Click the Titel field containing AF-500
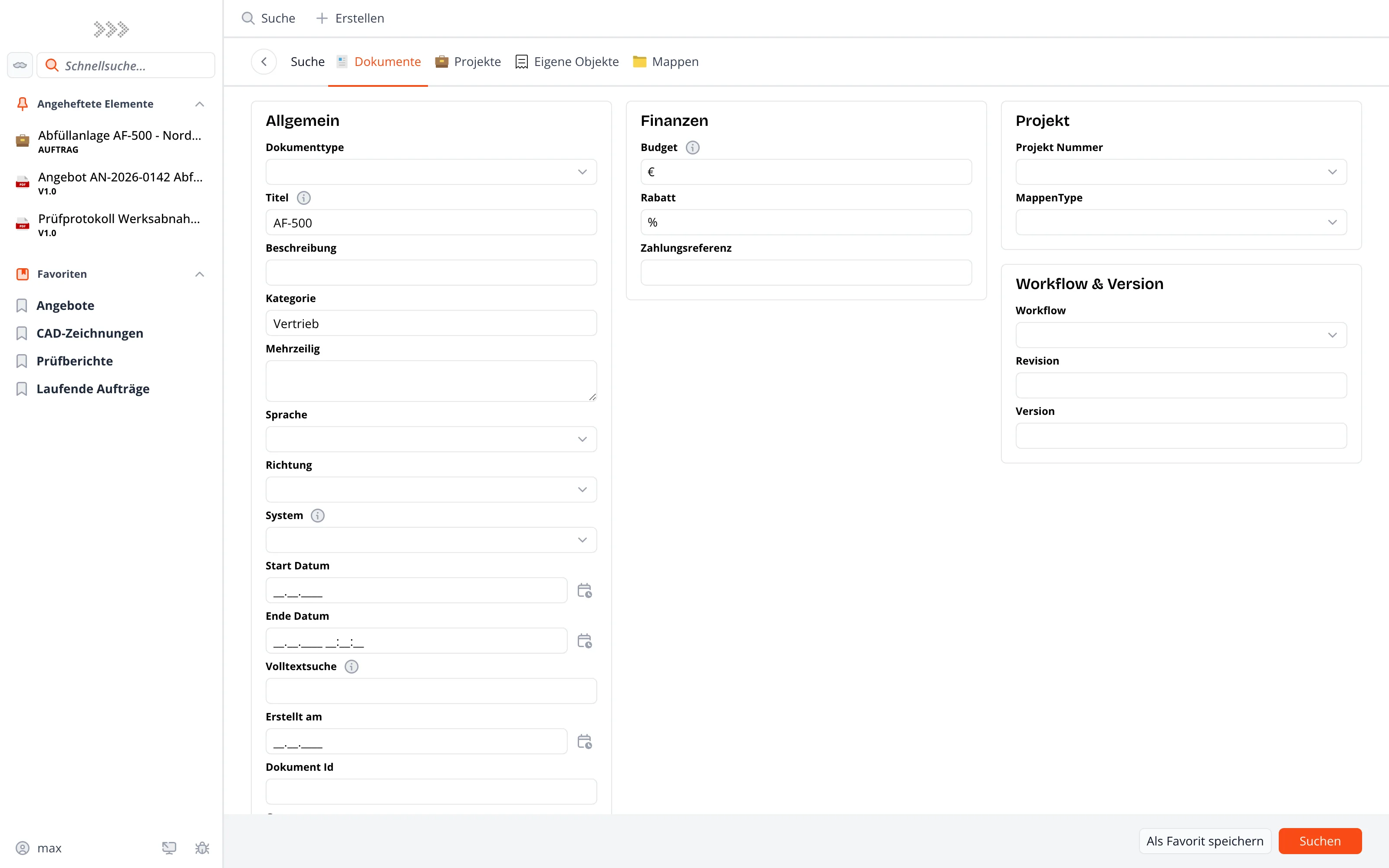1389x868 pixels. coord(431,222)
